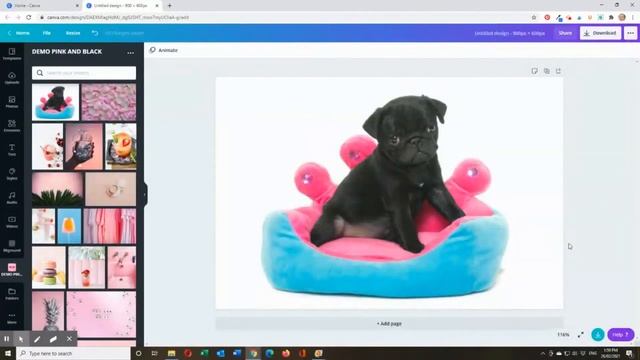Select the stacked macarons thumbnail
This screenshot has width=640, height=360.
(49, 267)
